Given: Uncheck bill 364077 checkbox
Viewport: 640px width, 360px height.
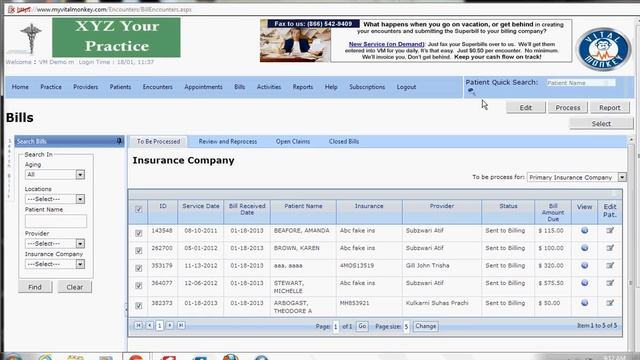Looking at the screenshot, I should 138,286.
